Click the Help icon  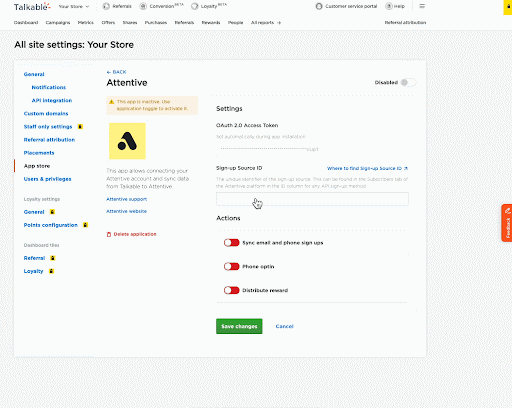pyautogui.click(x=389, y=6)
